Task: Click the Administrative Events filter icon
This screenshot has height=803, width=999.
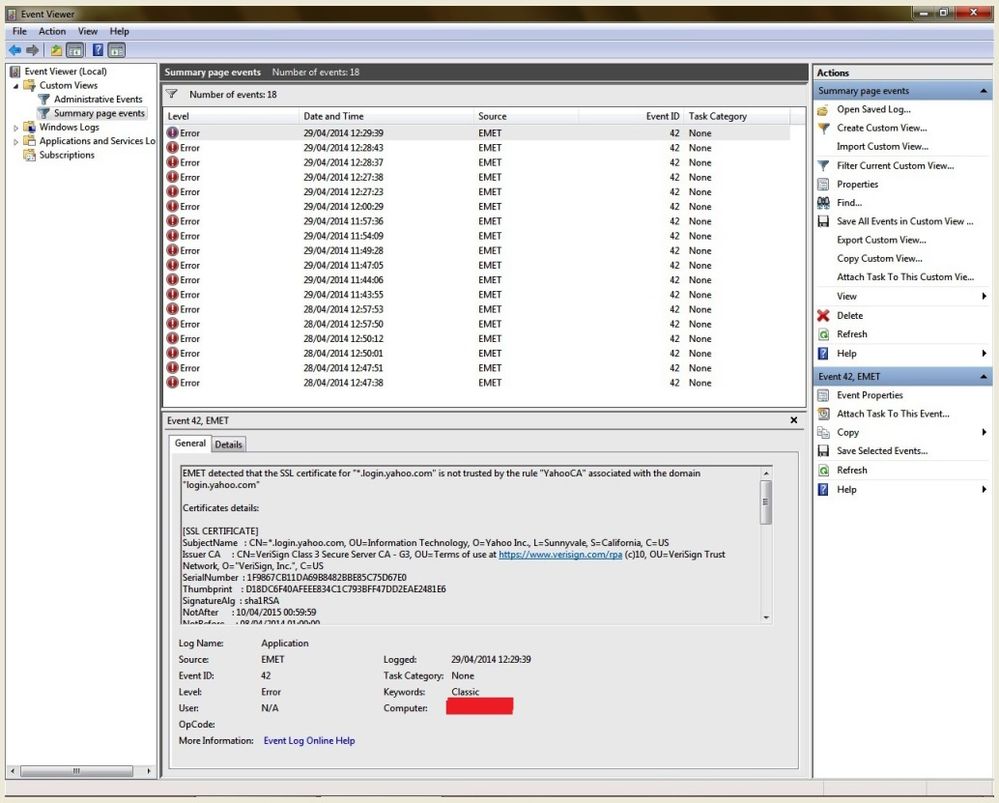Action: pyautogui.click(x=43, y=99)
